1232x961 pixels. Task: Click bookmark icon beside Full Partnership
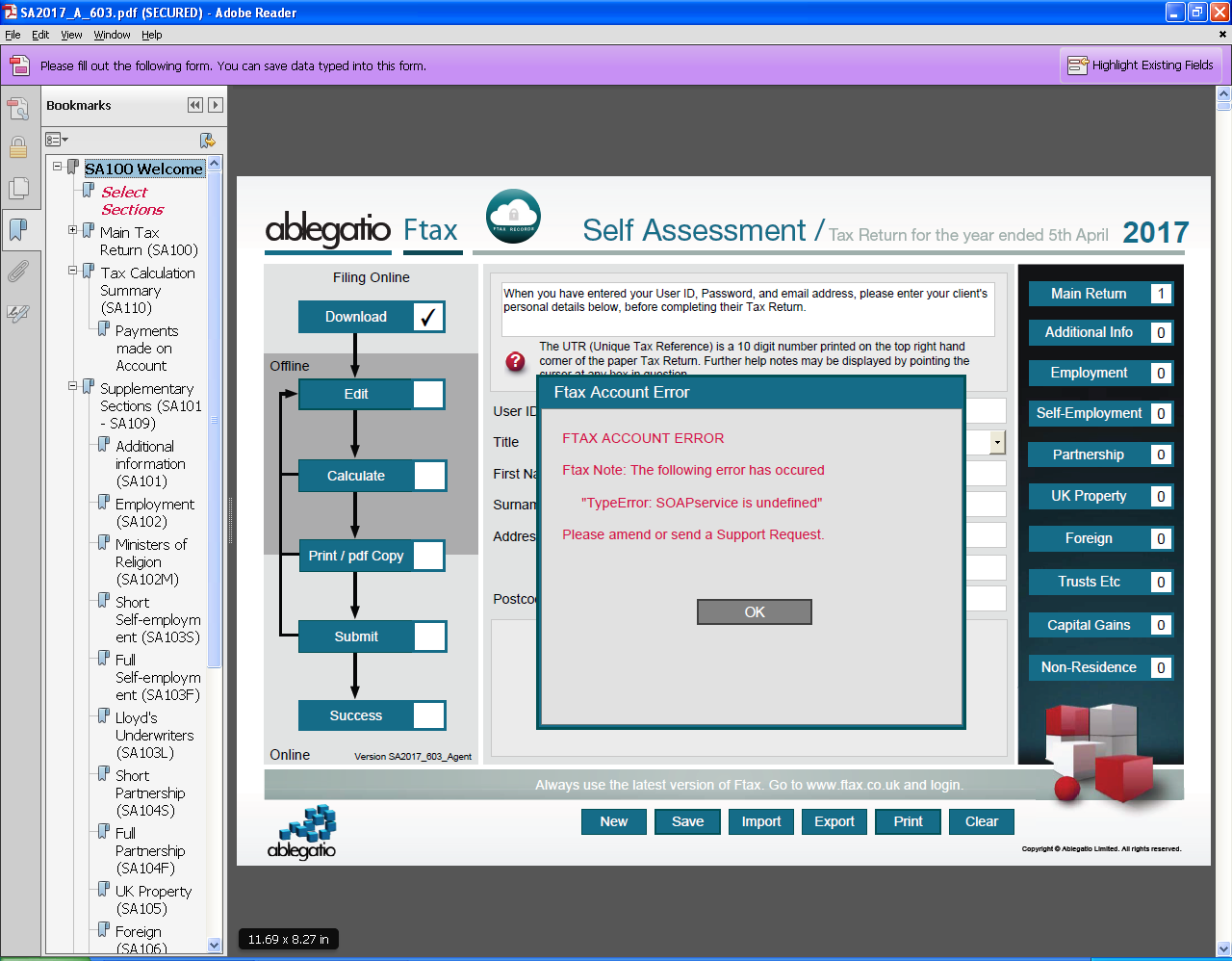104,832
